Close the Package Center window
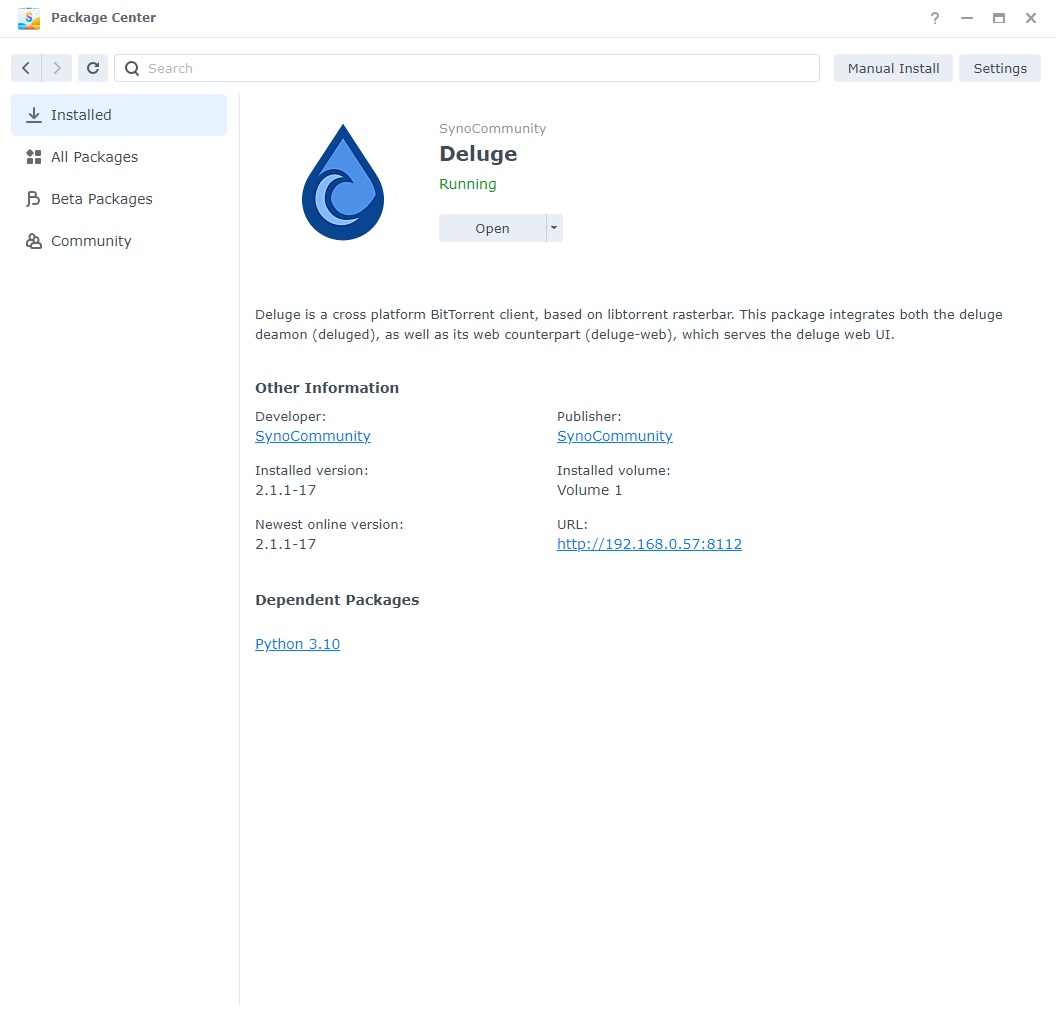Viewport: 1056px width, 1020px height. click(x=1031, y=18)
